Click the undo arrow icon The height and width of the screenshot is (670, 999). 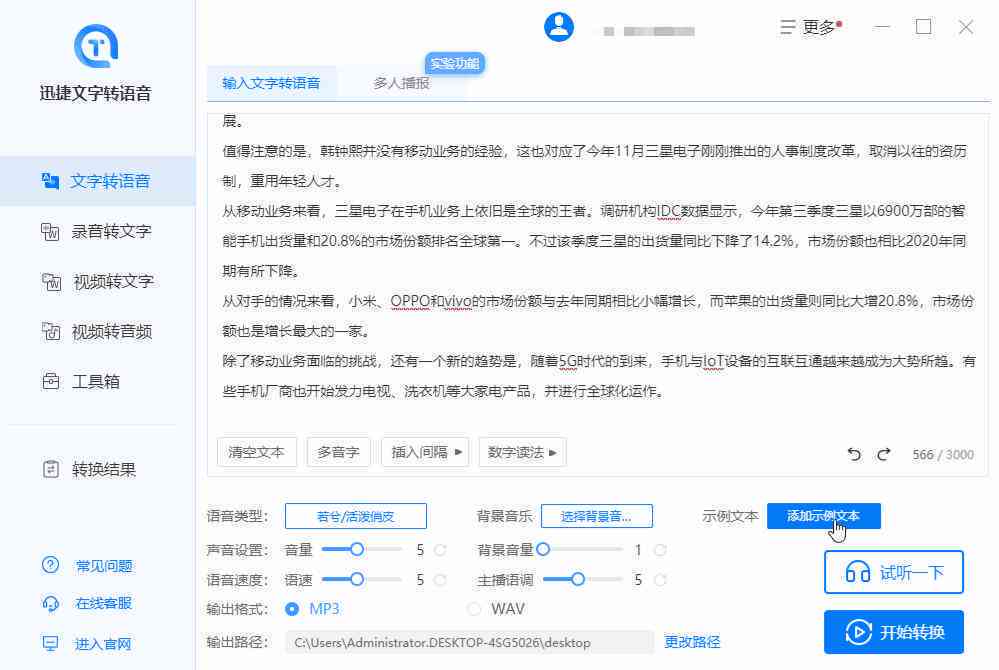[854, 454]
